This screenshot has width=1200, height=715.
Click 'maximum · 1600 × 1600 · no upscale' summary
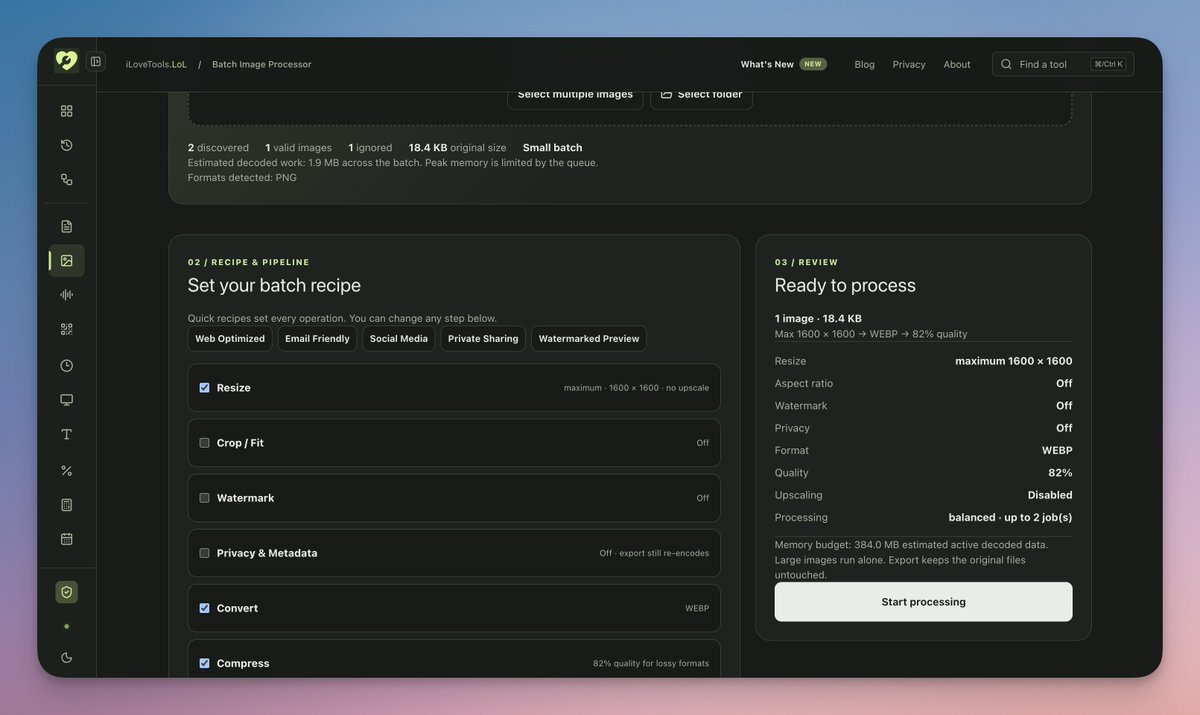click(x=636, y=388)
